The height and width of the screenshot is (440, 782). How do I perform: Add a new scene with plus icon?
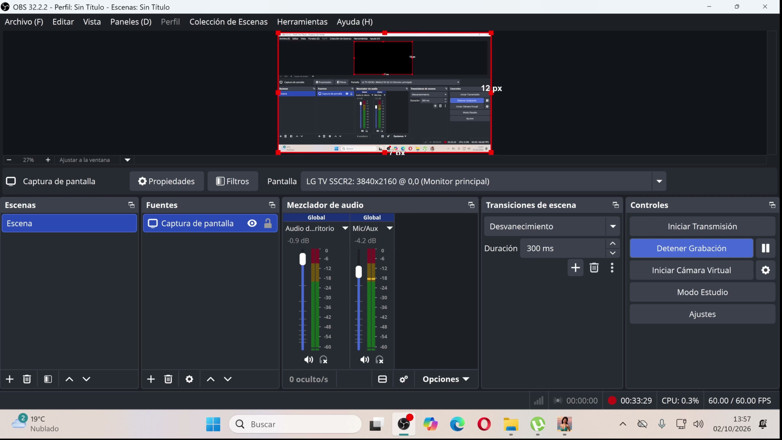click(x=9, y=379)
